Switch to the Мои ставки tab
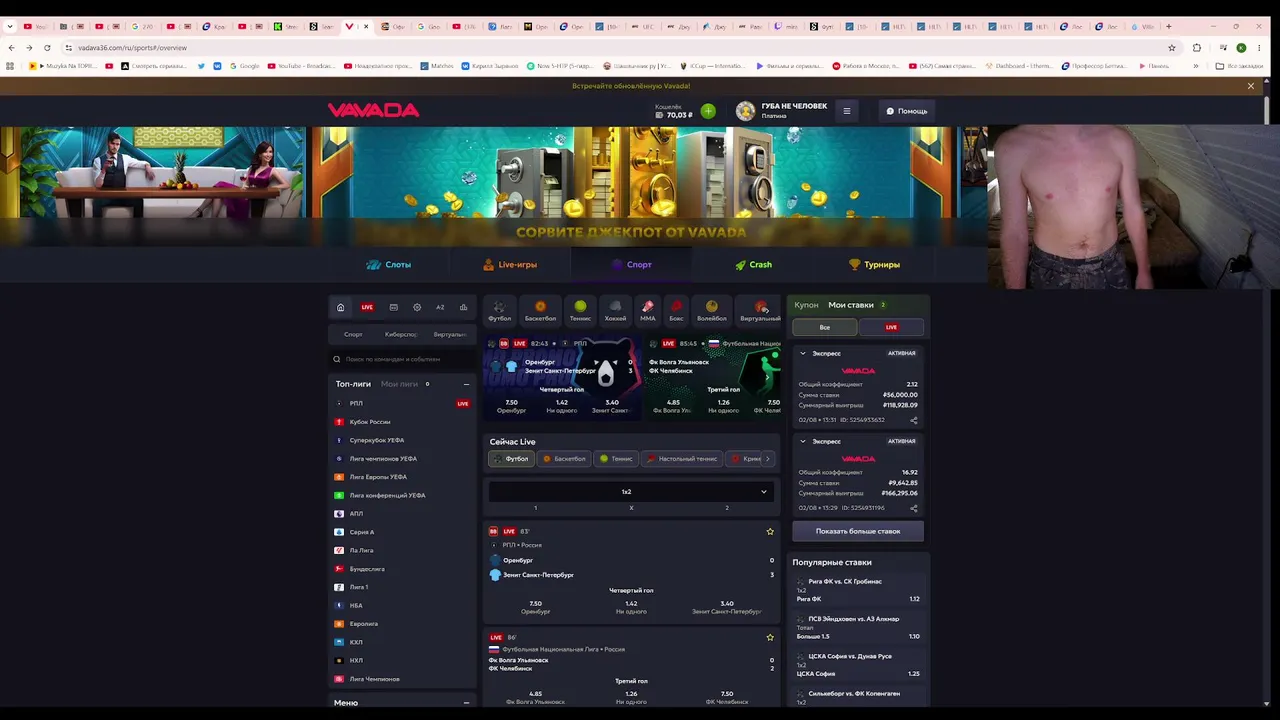 click(851, 305)
